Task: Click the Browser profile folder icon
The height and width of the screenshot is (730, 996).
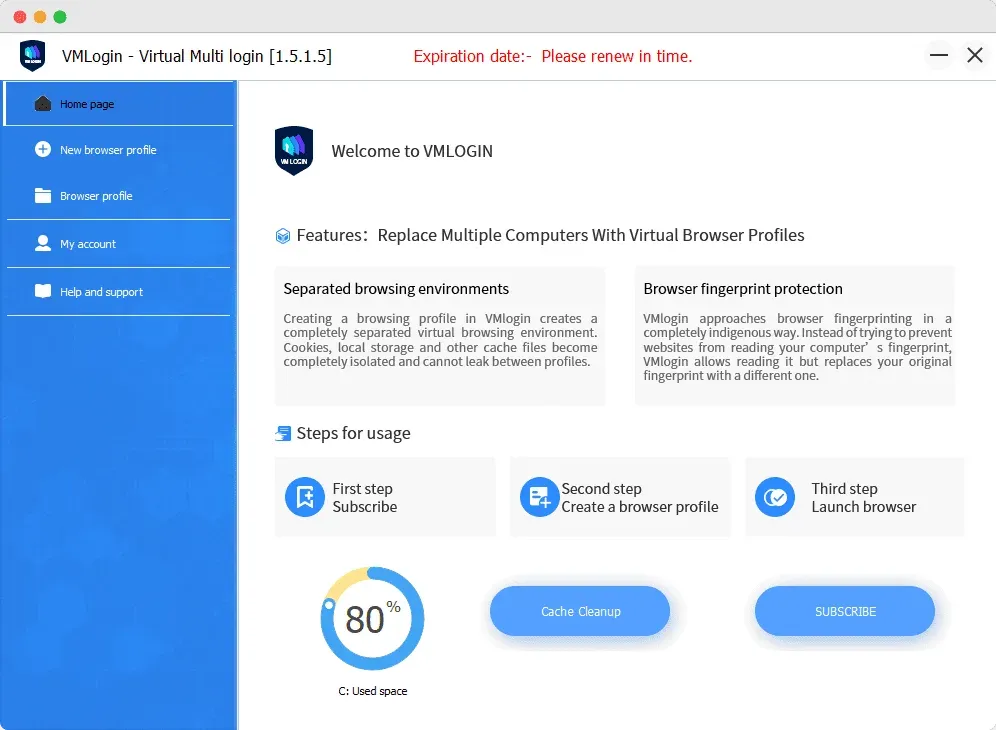Action: pyautogui.click(x=43, y=196)
